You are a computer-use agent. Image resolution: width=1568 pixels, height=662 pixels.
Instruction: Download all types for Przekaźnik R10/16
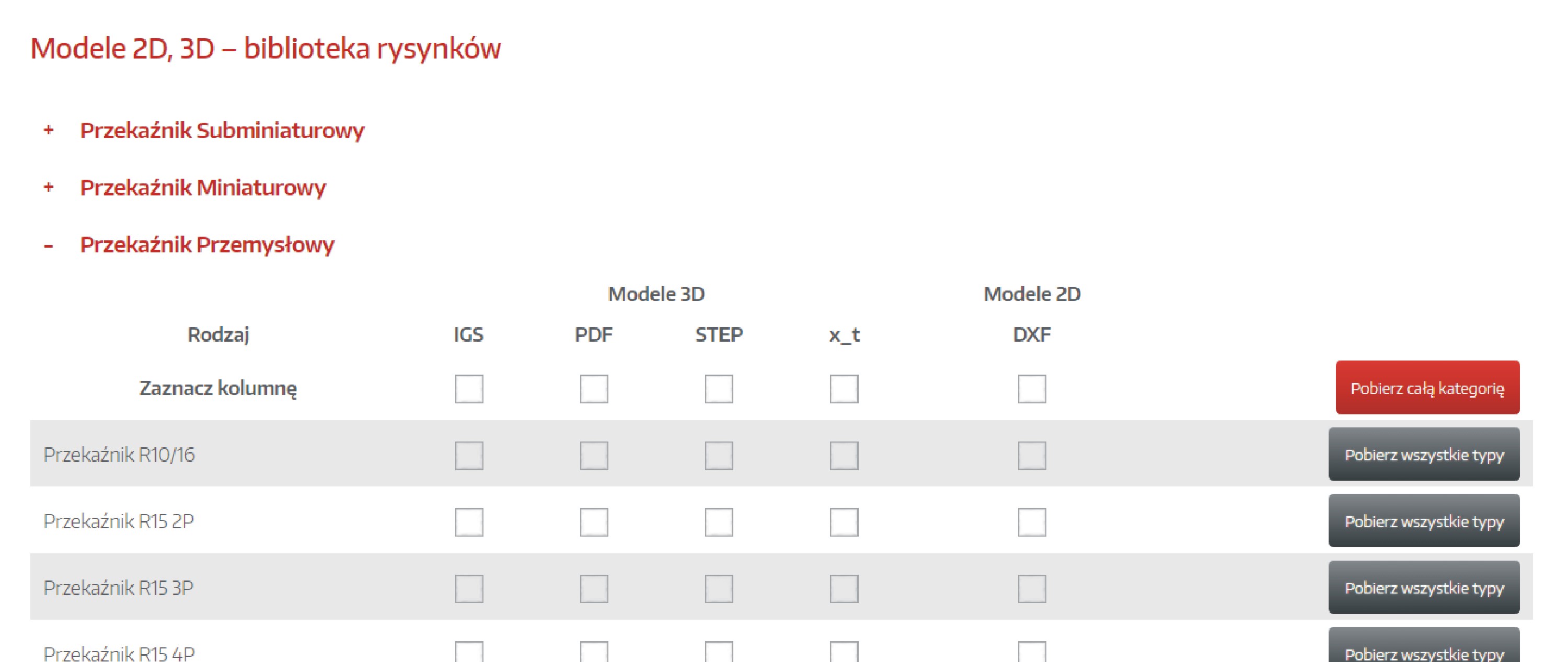click(1424, 455)
